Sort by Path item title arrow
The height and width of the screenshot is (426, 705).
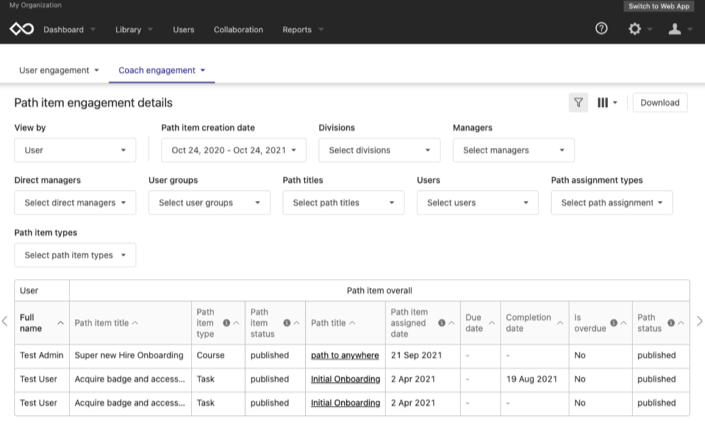135,323
